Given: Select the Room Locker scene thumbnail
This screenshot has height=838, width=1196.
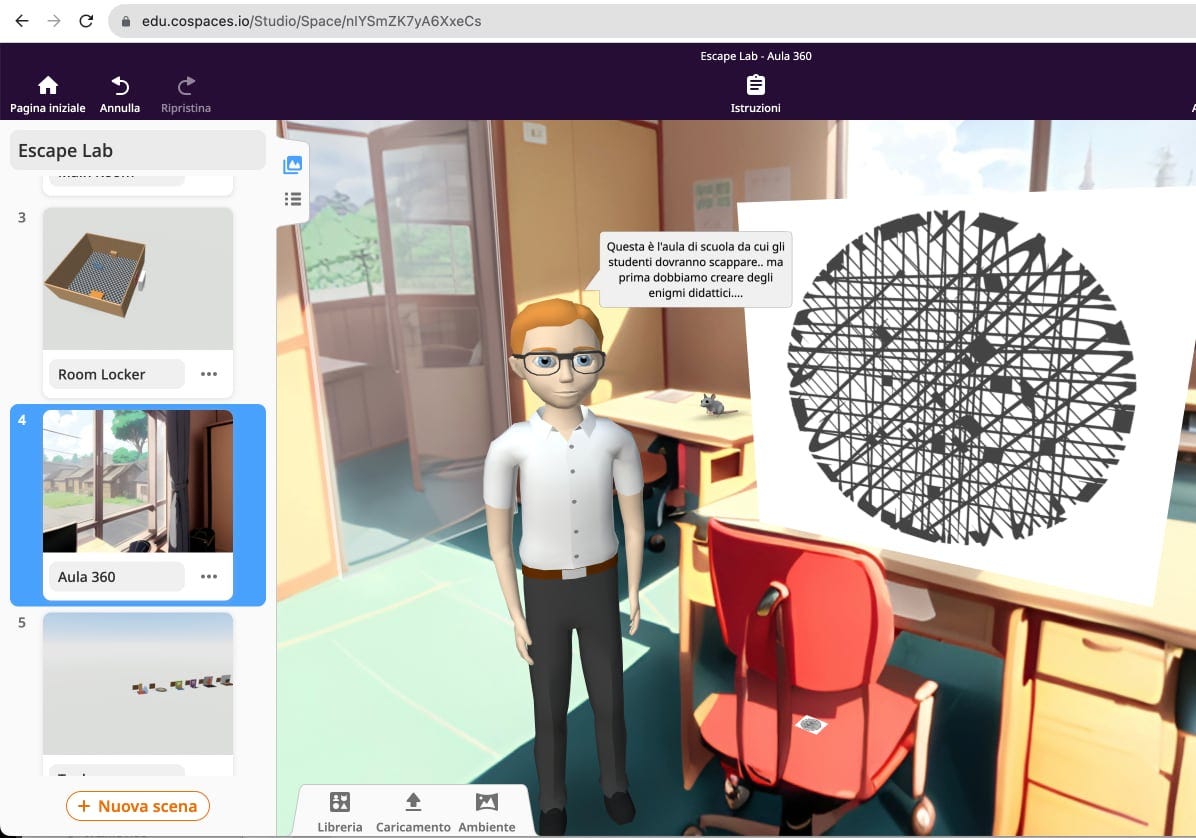Looking at the screenshot, I should pos(138,279).
